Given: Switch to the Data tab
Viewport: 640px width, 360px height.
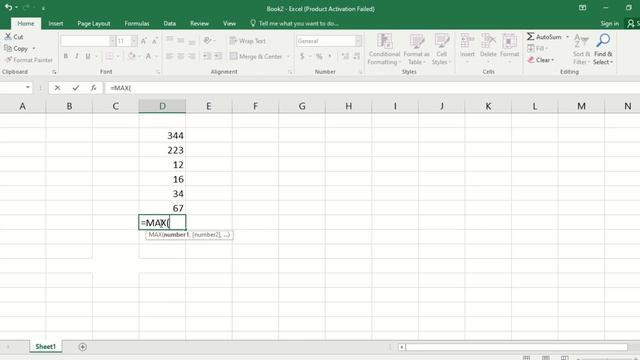Looking at the screenshot, I should tap(169, 24).
